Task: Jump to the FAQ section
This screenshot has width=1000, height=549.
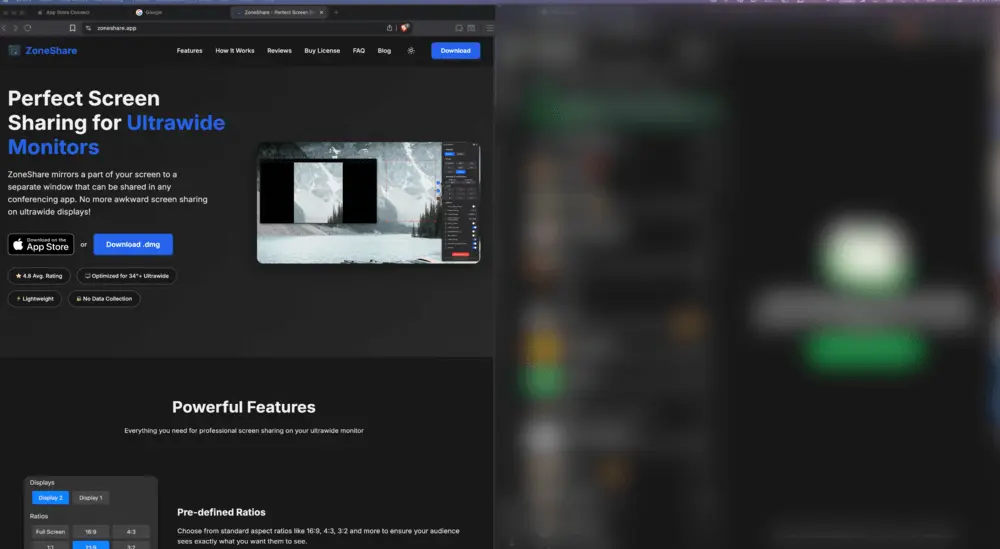Action: 359,50
